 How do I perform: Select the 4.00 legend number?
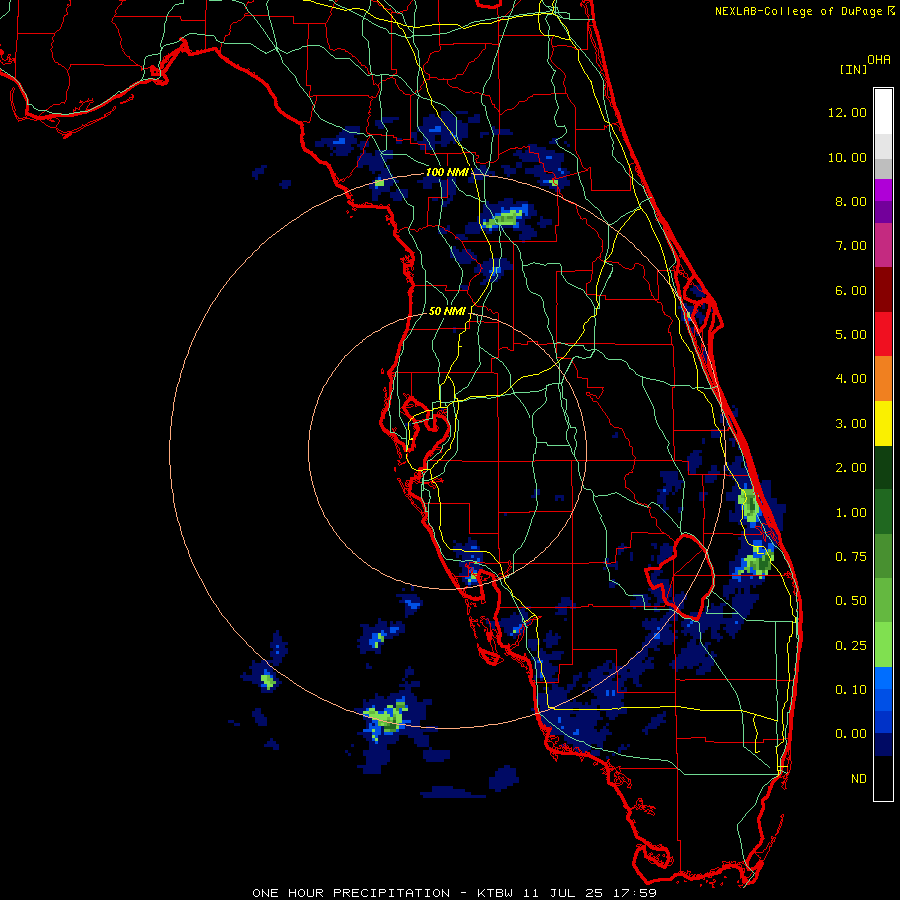point(851,379)
